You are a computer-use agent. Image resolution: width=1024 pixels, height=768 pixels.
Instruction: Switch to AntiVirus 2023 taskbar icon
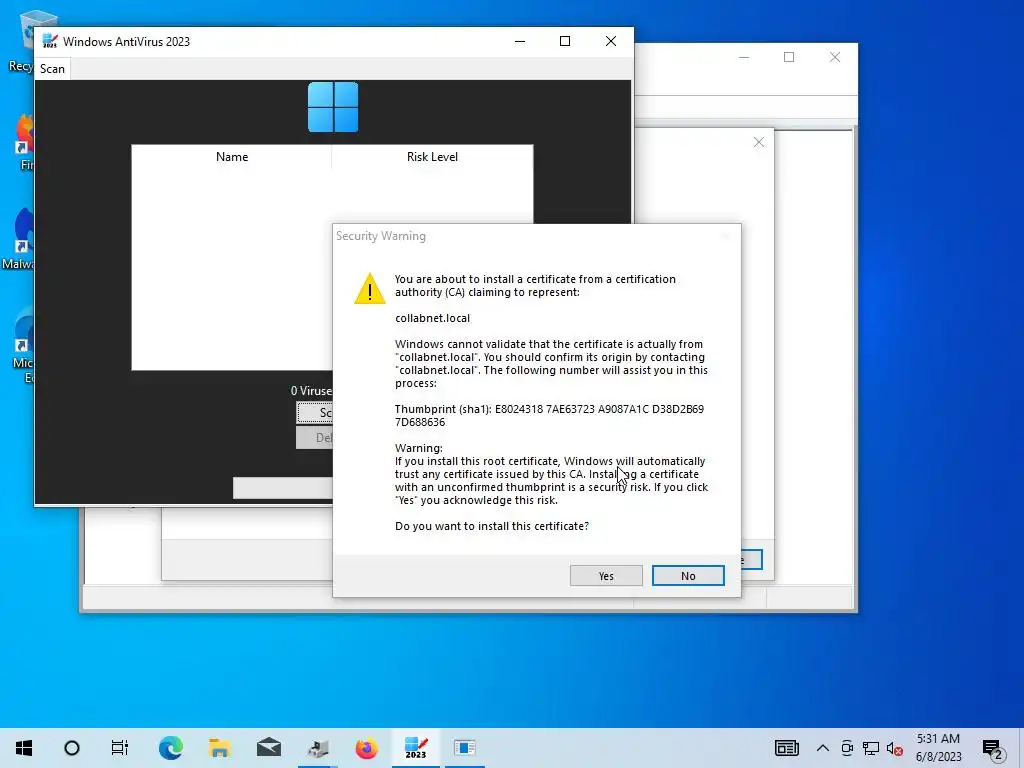click(x=416, y=748)
